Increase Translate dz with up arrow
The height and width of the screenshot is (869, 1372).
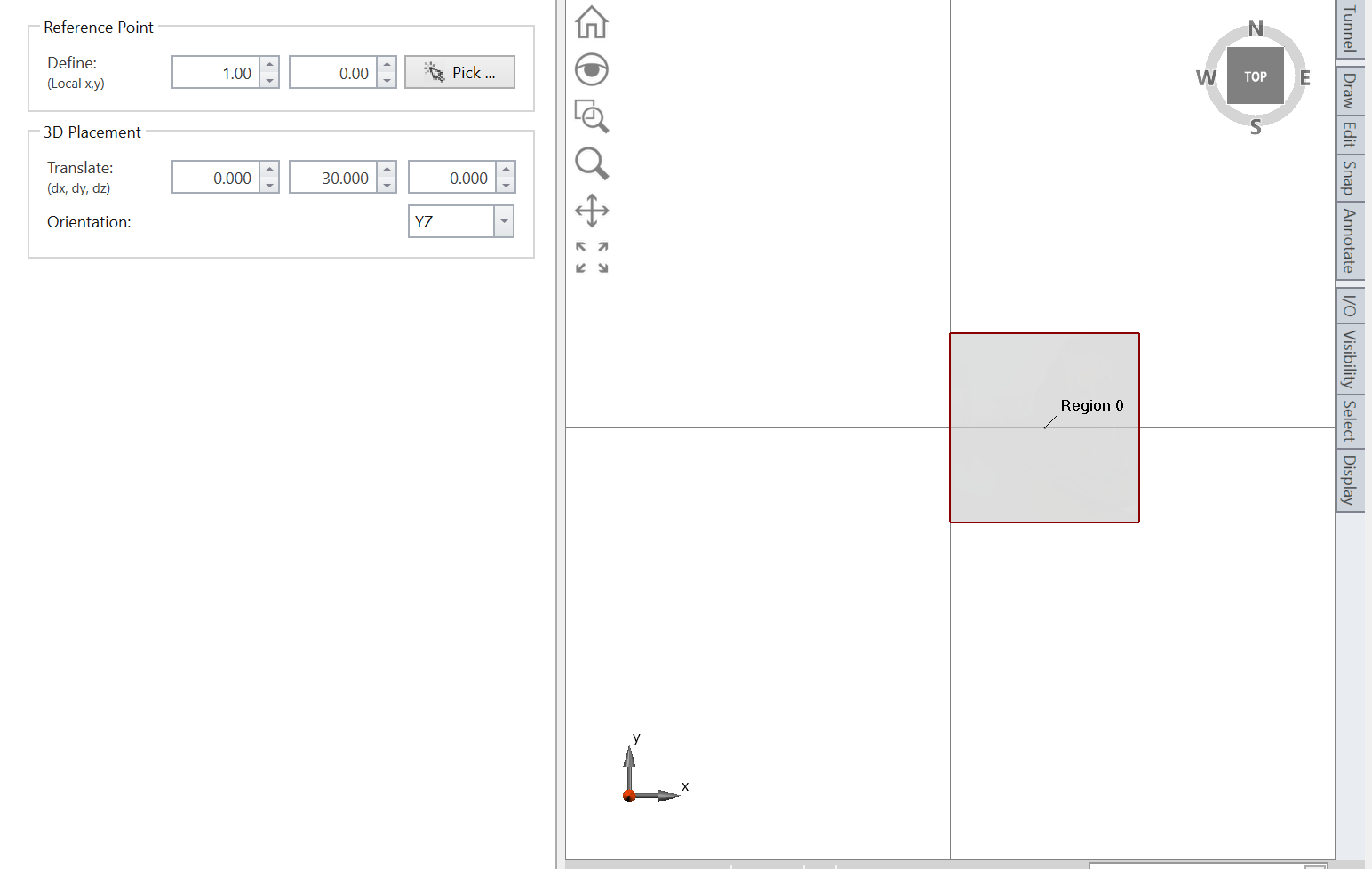click(507, 170)
